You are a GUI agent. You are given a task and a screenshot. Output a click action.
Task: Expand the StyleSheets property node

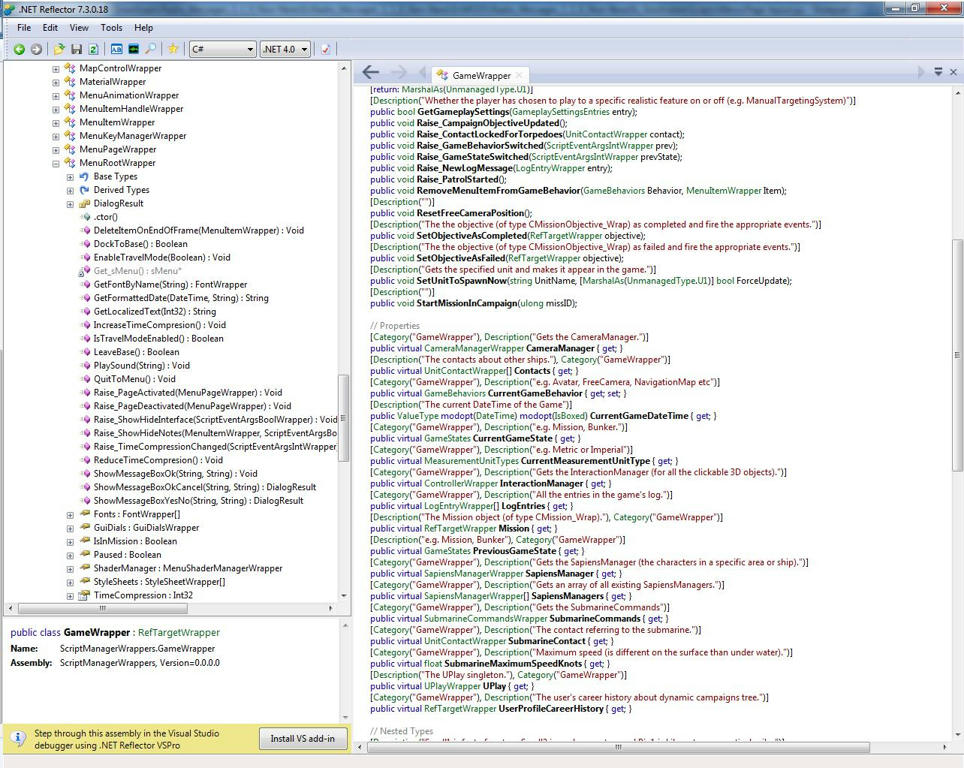(70, 582)
